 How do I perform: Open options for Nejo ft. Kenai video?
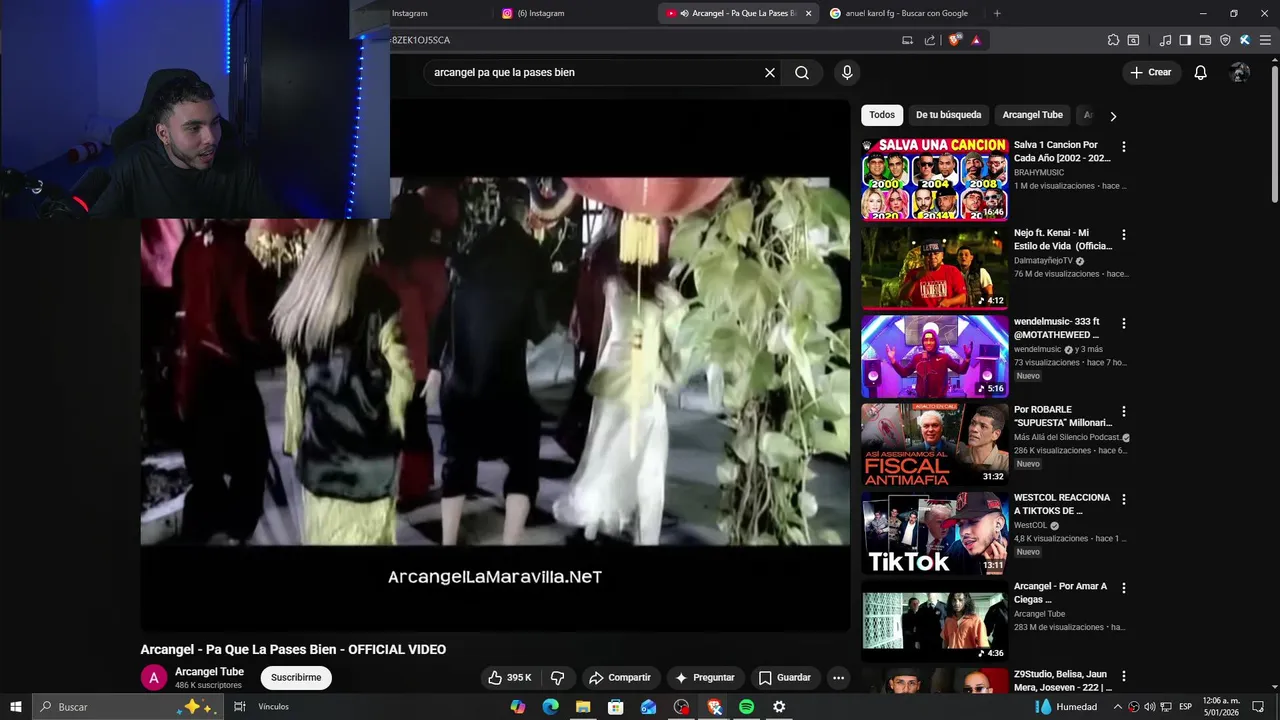tap(1123, 234)
